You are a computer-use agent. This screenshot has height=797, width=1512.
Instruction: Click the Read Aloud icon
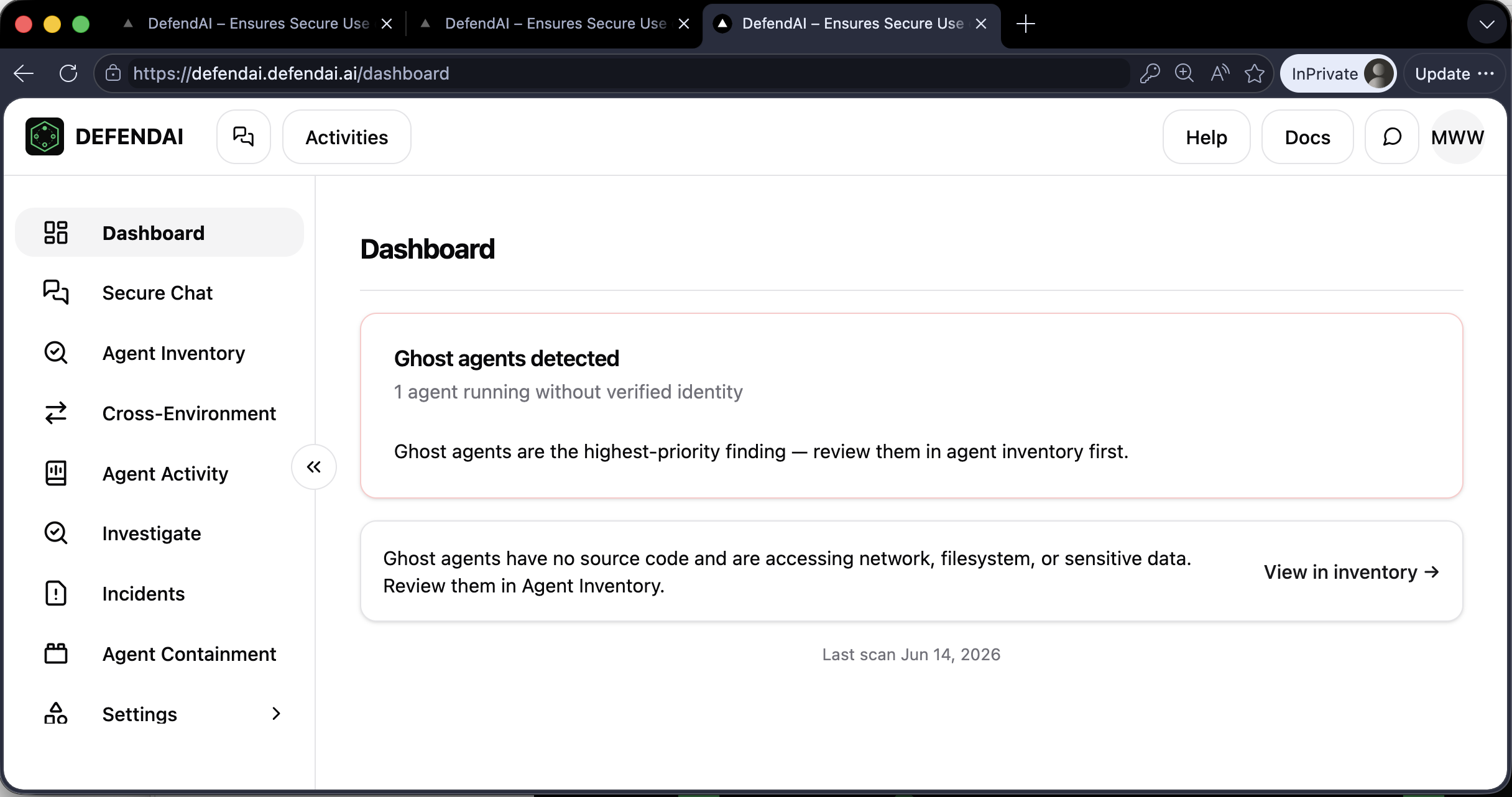click(1220, 73)
